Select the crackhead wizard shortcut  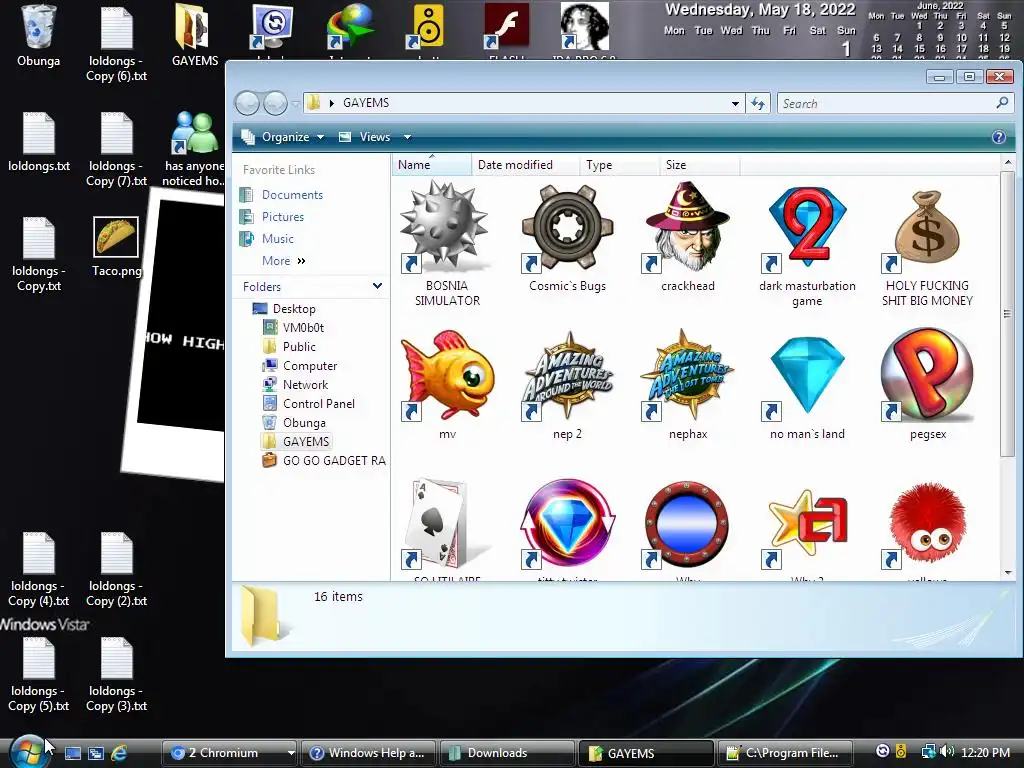688,227
